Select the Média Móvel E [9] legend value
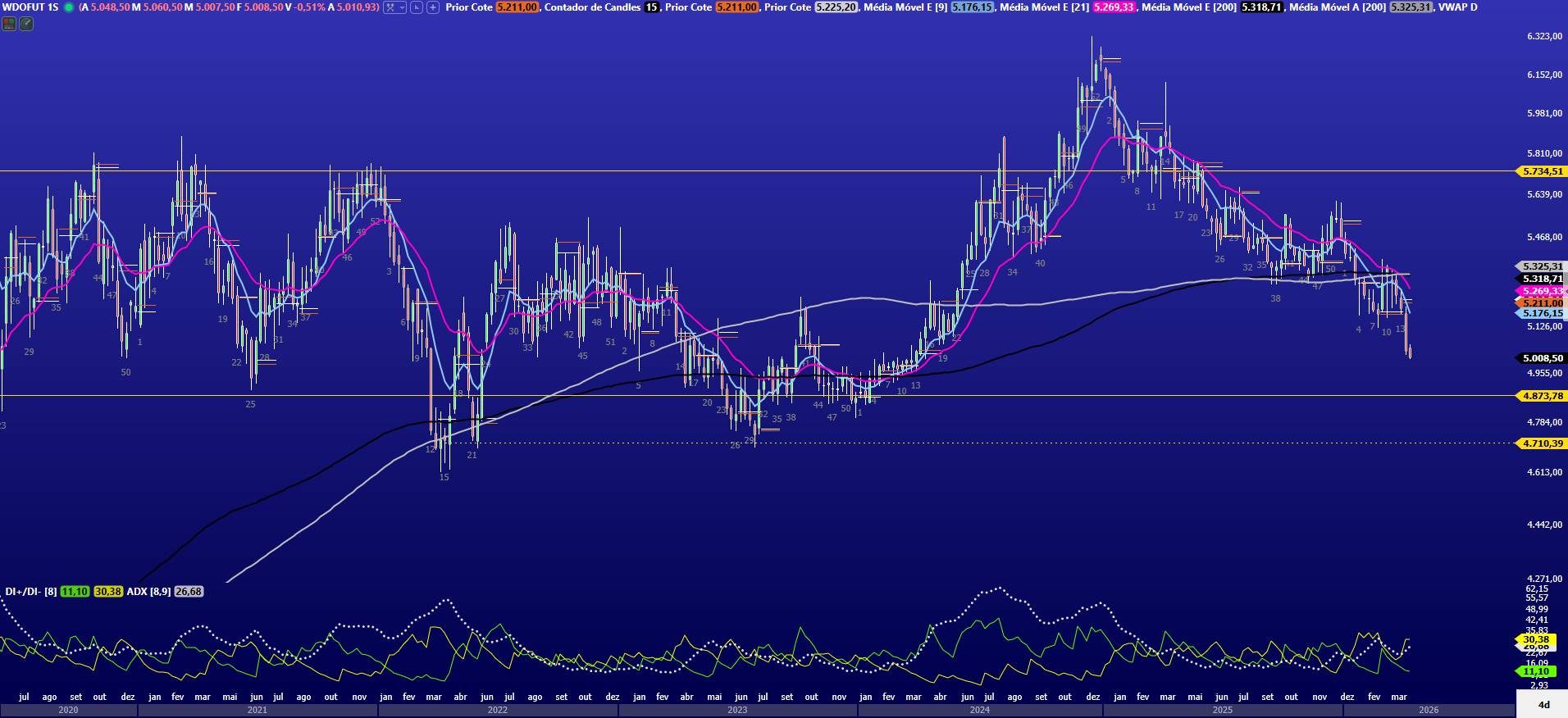1568x718 pixels. [x=972, y=7]
